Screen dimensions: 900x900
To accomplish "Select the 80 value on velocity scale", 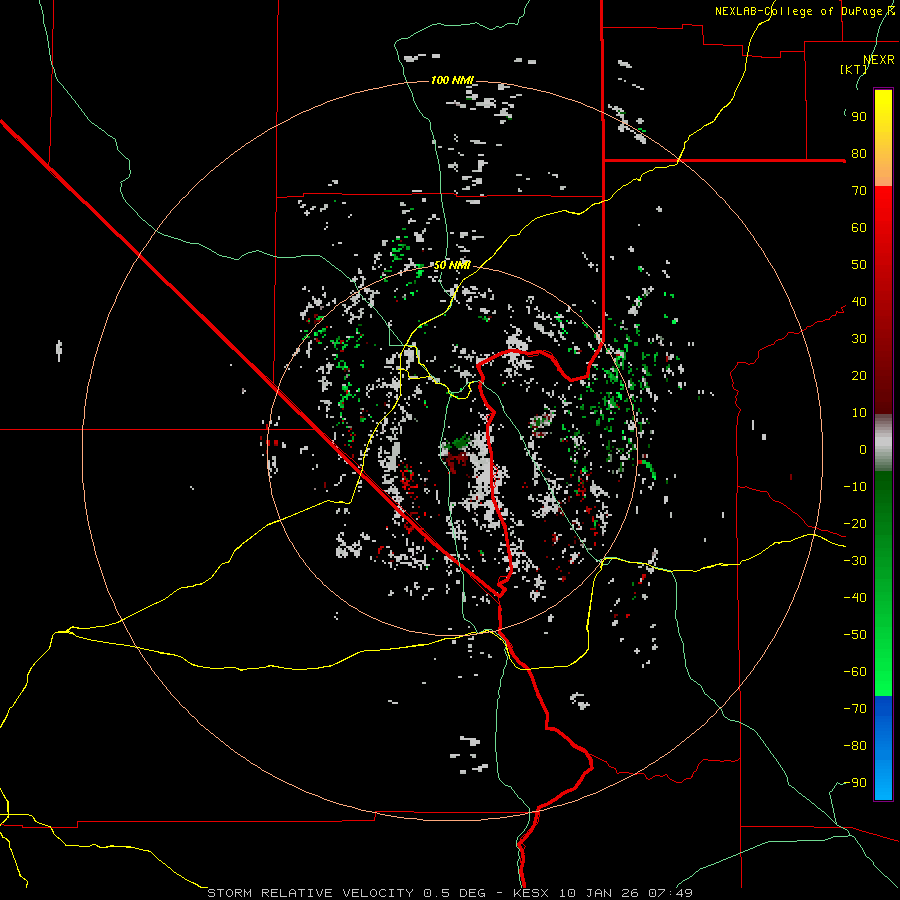I will pos(859,154).
